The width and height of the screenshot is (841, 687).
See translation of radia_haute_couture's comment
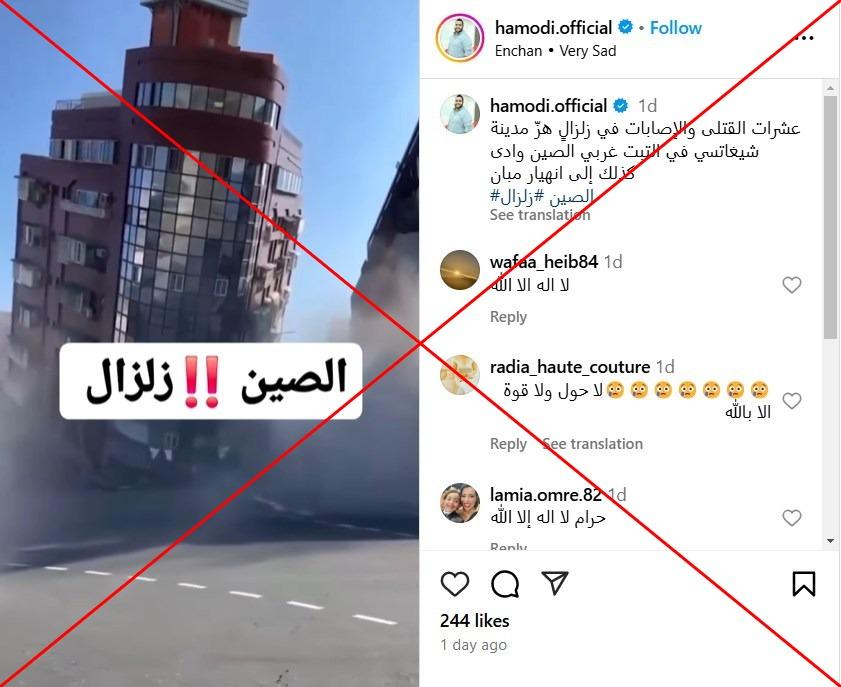(592, 444)
